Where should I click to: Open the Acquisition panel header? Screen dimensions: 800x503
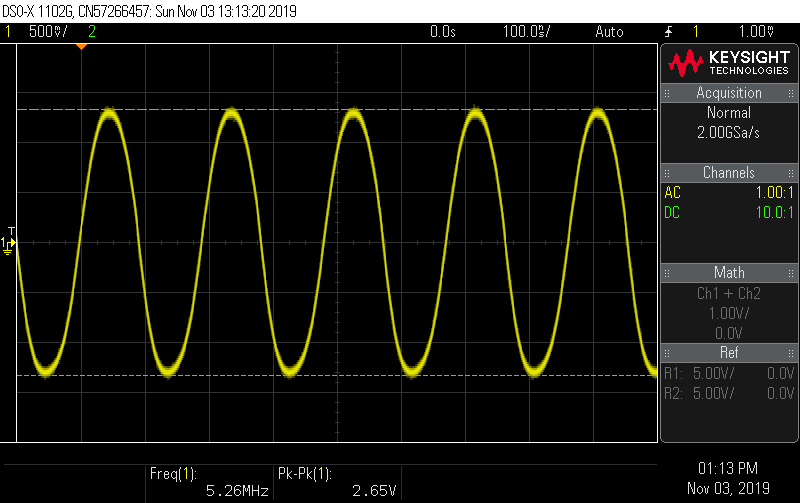tap(729, 93)
